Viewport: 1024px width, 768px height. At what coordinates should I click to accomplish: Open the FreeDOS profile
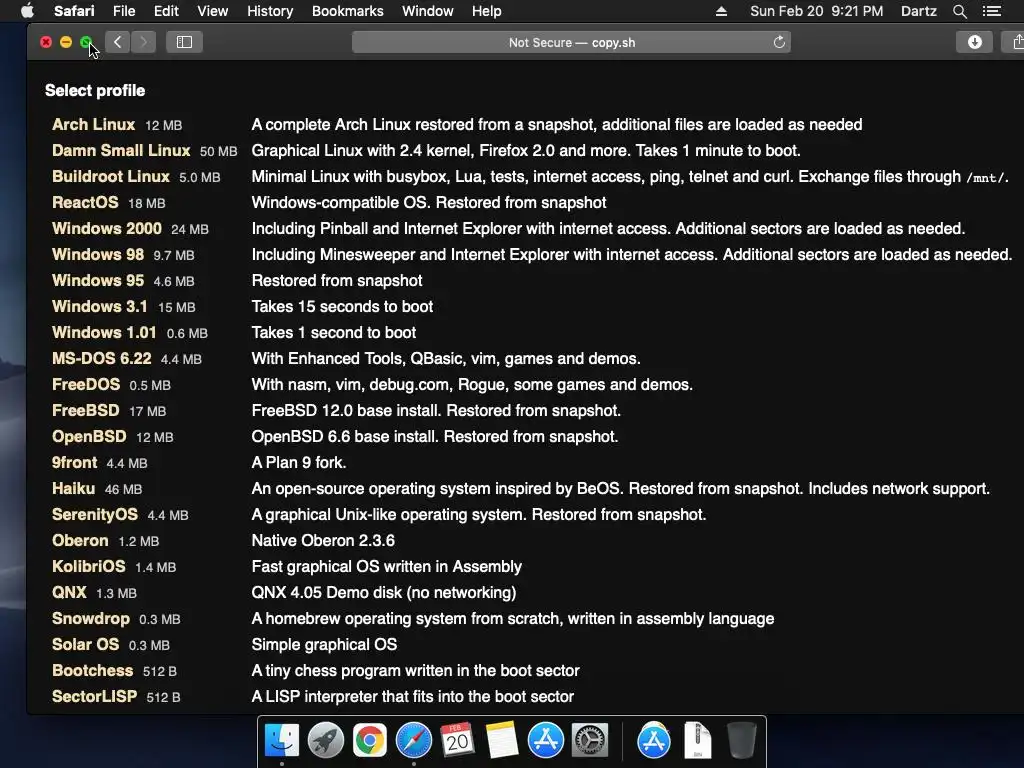coord(86,385)
